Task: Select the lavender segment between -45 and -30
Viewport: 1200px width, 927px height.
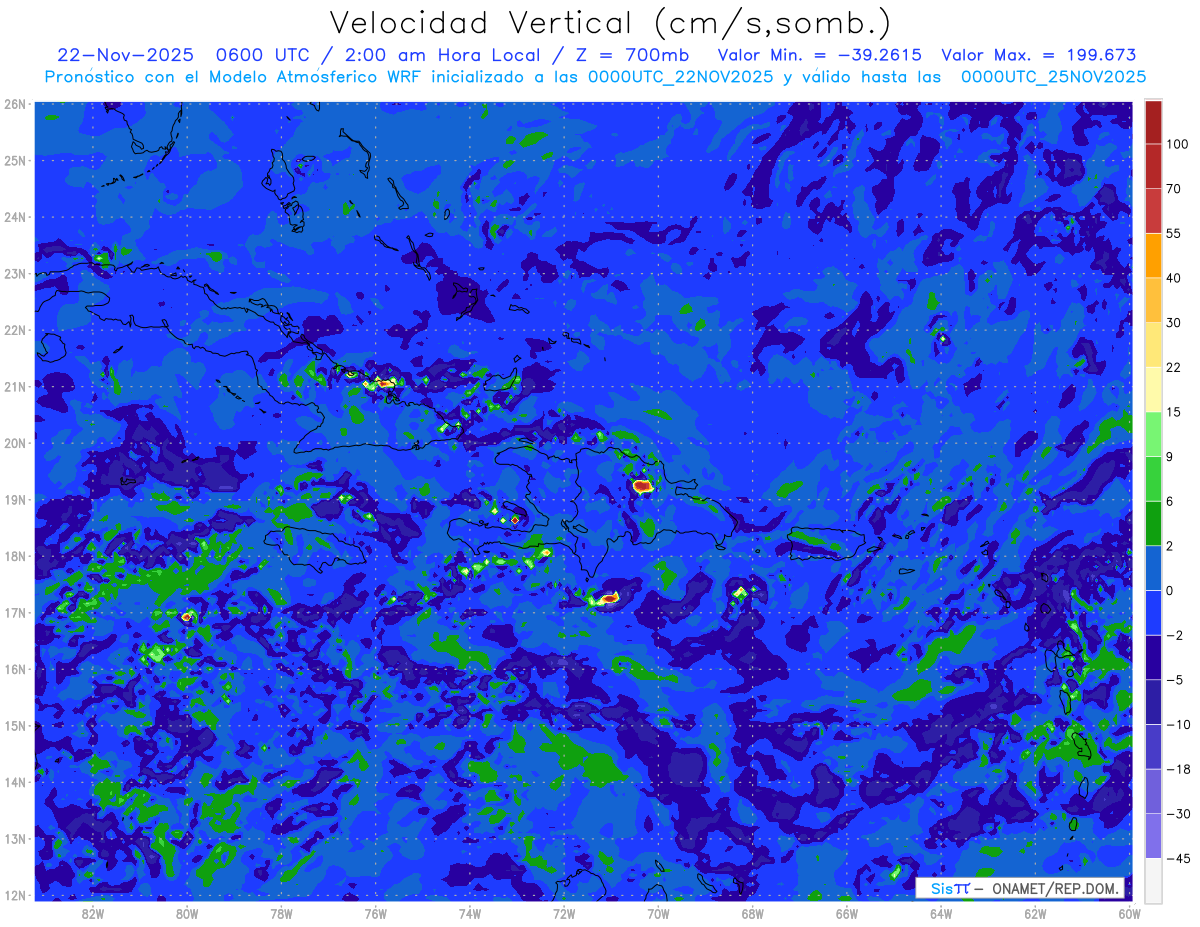Action: pyautogui.click(x=1153, y=835)
